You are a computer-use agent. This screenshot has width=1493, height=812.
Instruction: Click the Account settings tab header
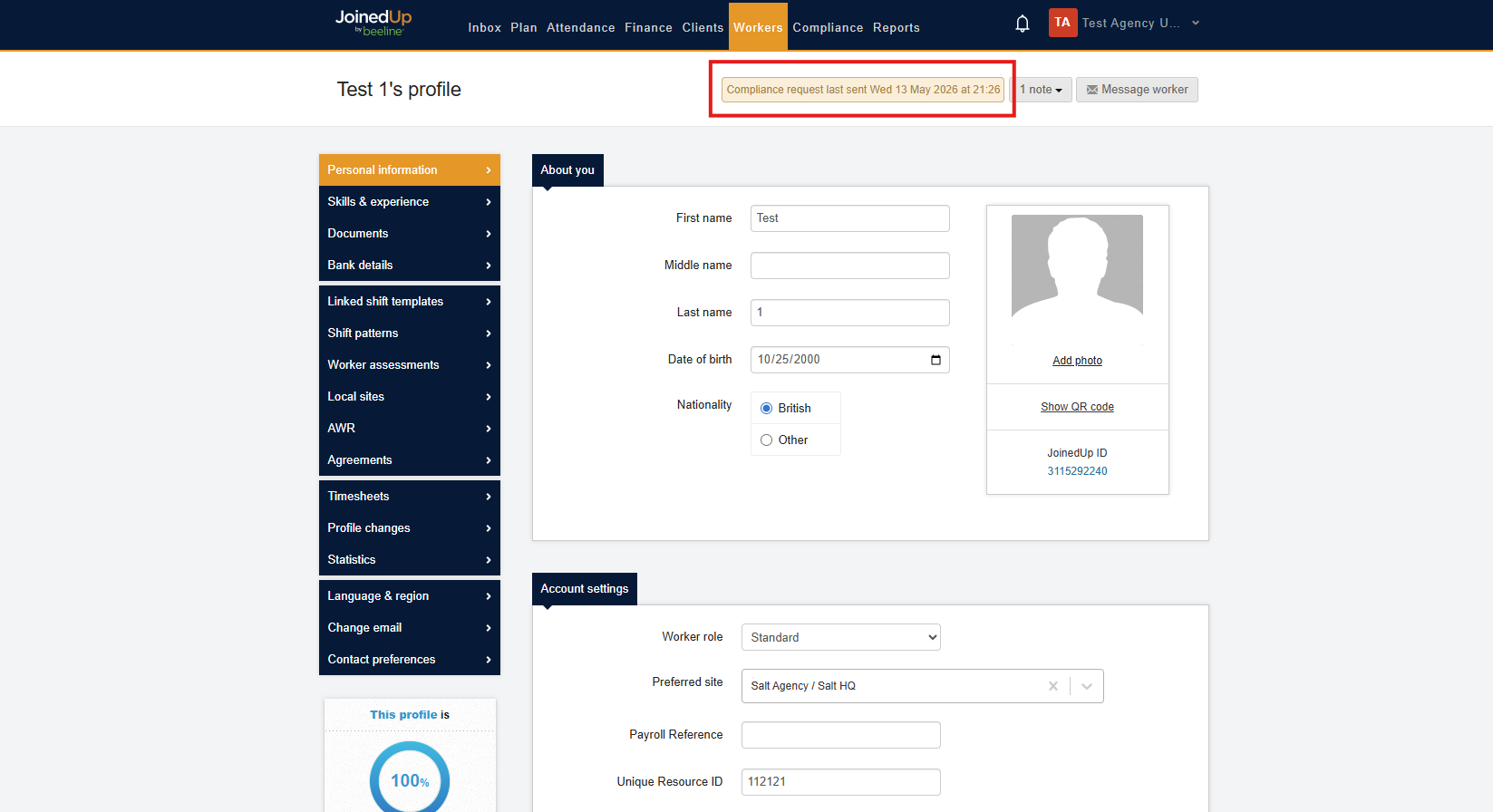pyautogui.click(x=585, y=589)
